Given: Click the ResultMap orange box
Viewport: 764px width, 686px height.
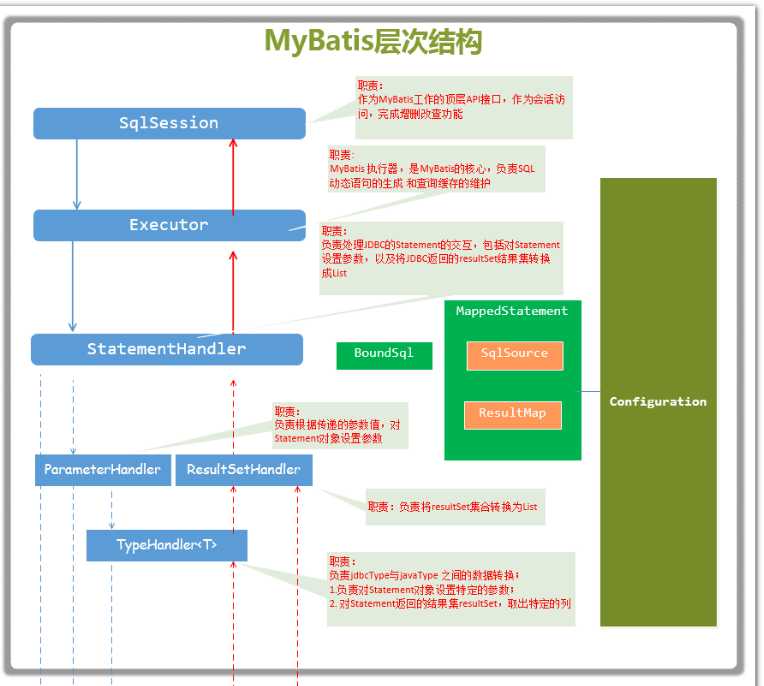Looking at the screenshot, I should pyautogui.click(x=513, y=415).
